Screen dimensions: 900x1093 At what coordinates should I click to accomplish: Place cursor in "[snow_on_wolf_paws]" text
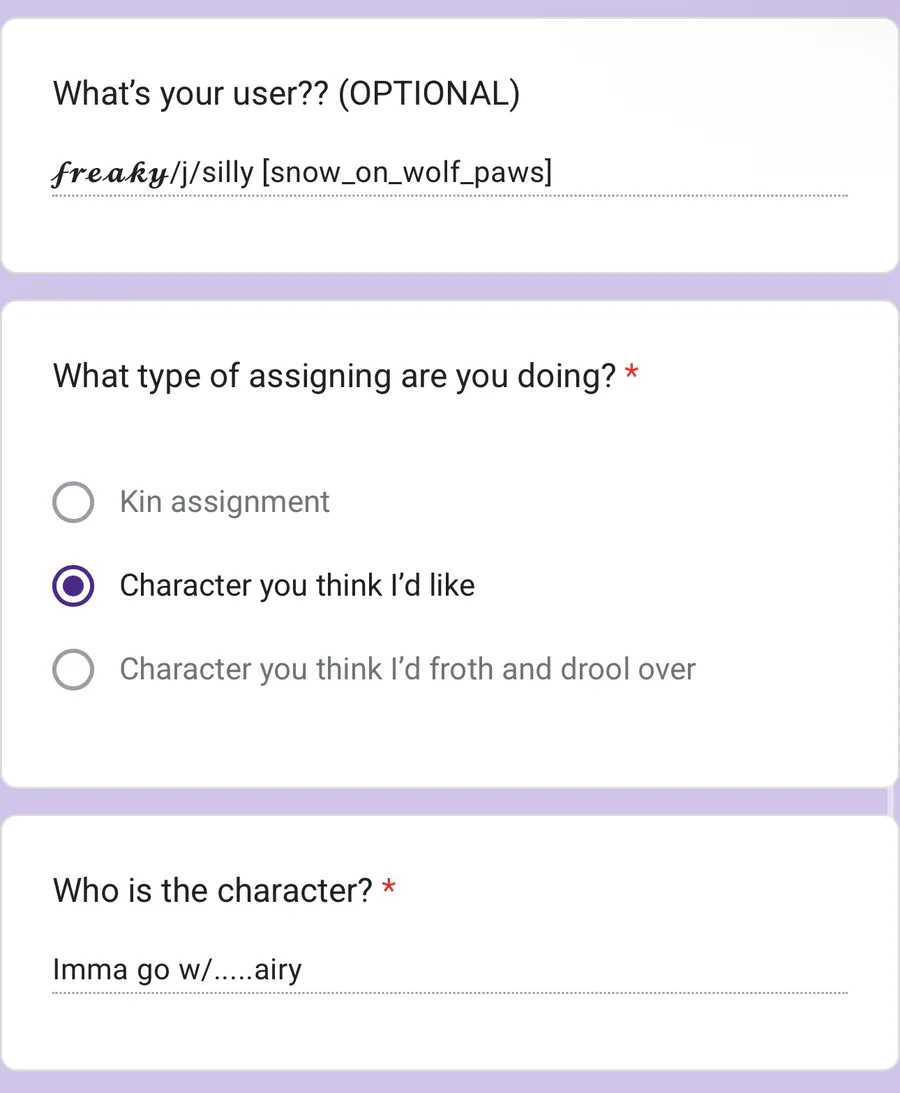click(407, 172)
